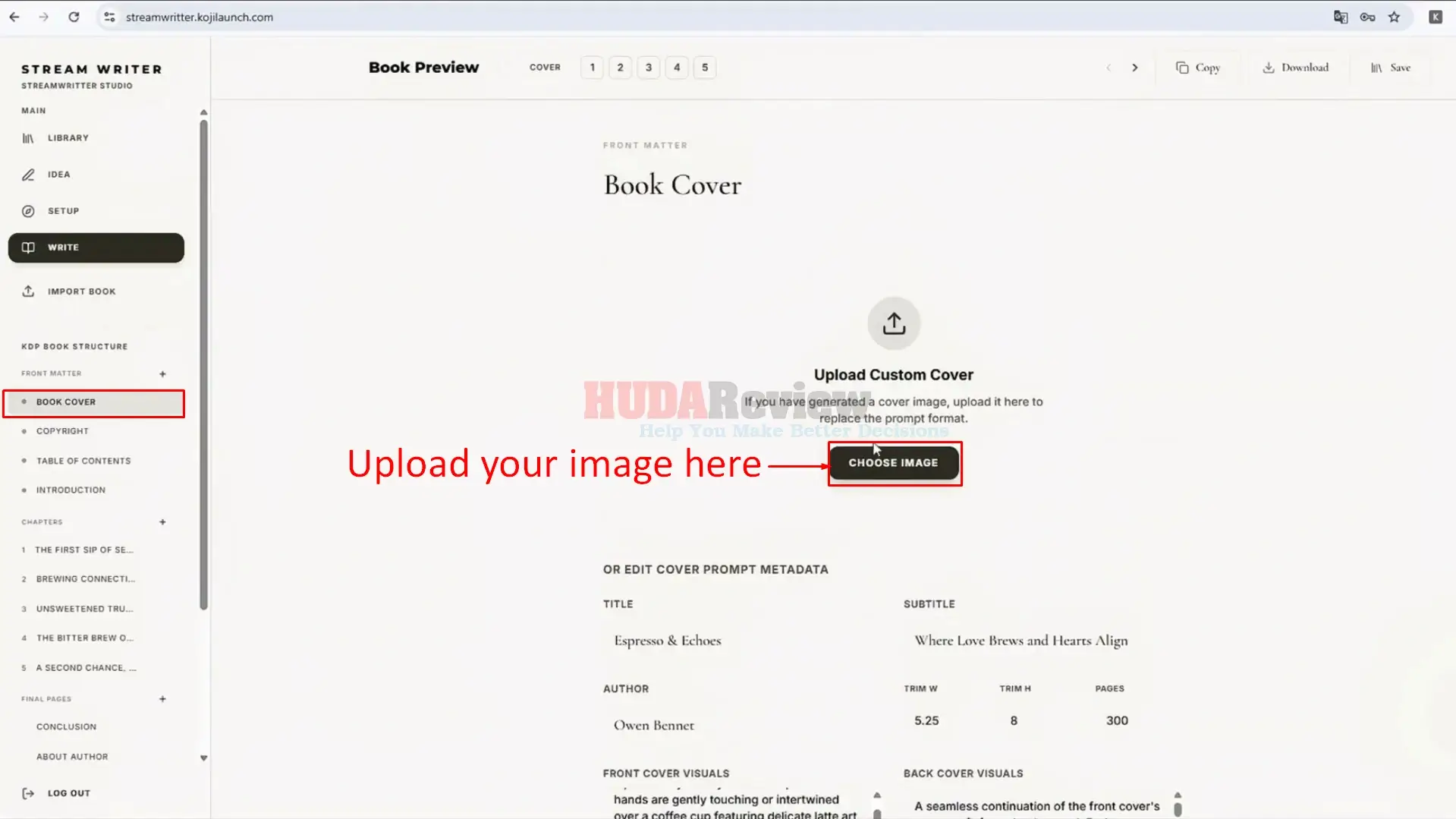Image resolution: width=1456 pixels, height=819 pixels.
Task: Jump to preview page 1
Action: pyautogui.click(x=593, y=68)
